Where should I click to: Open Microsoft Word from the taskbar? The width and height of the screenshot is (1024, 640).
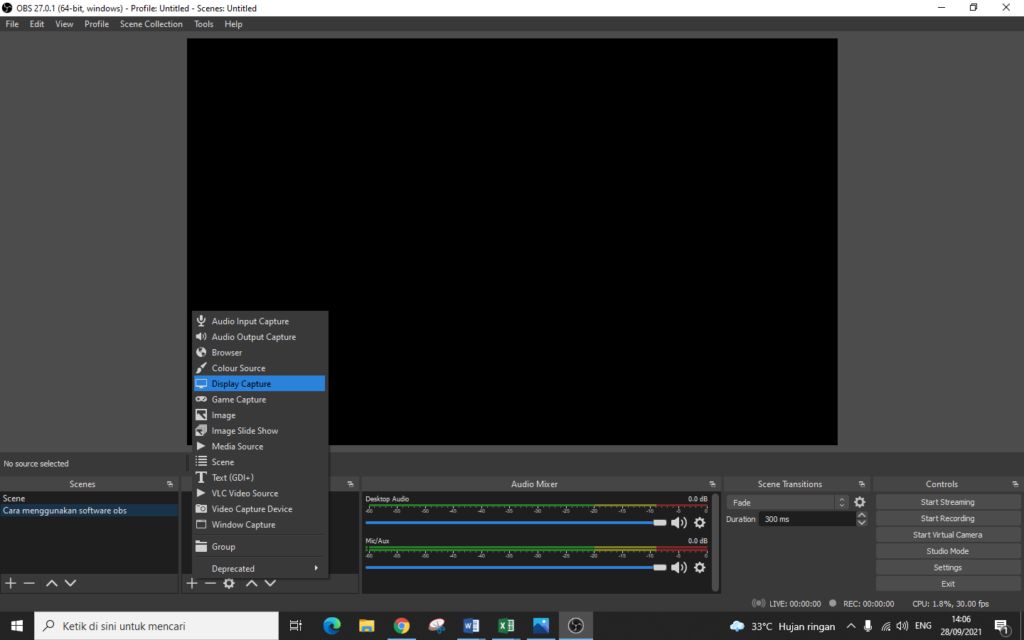pyautogui.click(x=471, y=626)
